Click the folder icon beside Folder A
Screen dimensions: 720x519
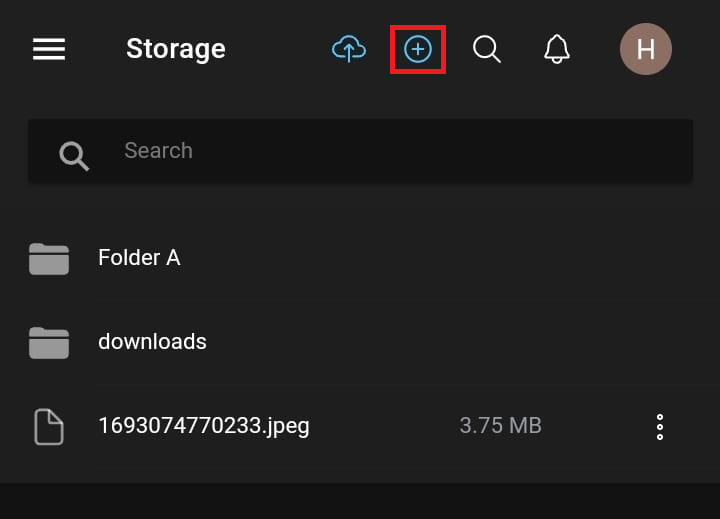point(49,258)
